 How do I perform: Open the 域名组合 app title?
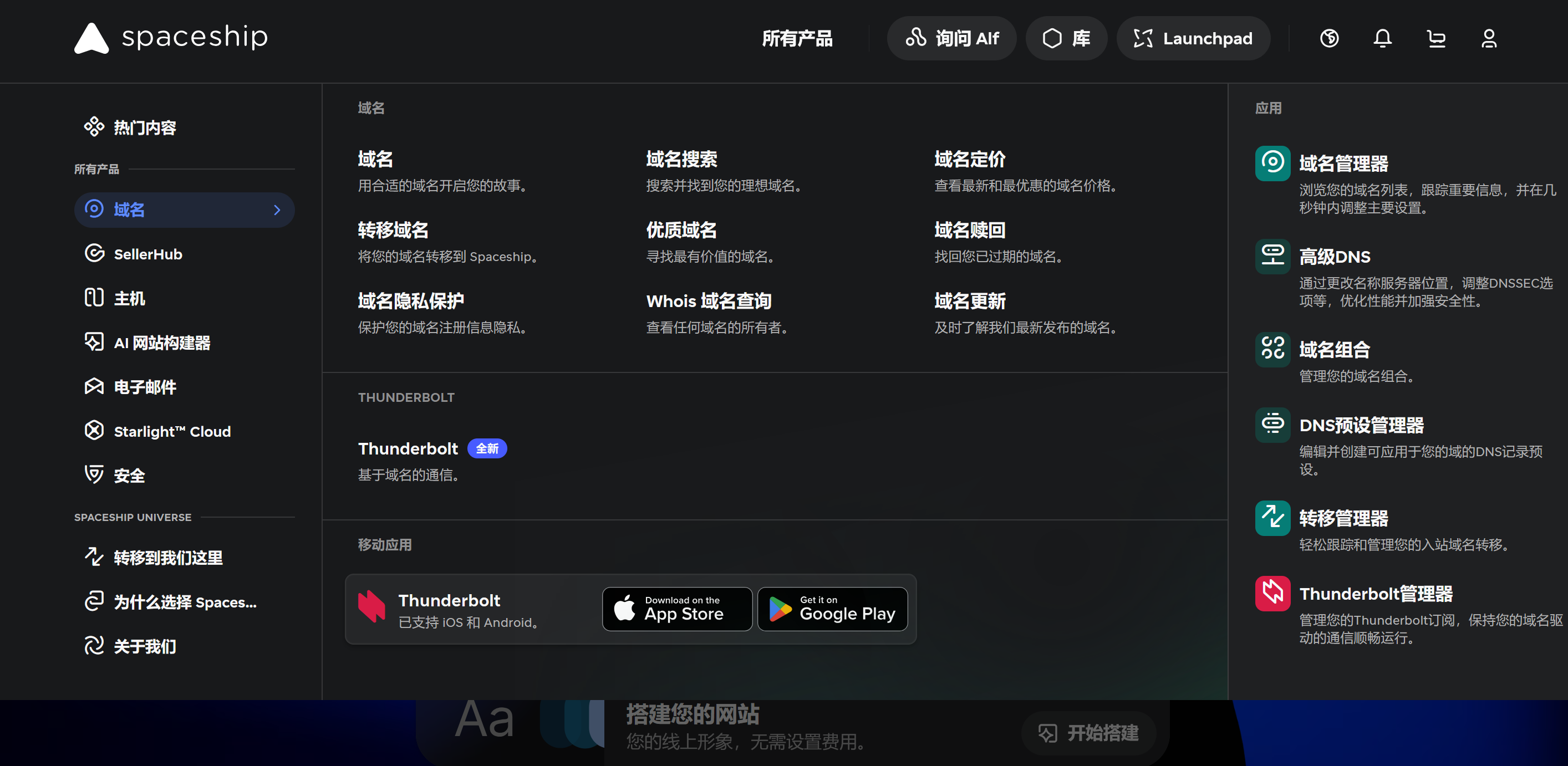click(1334, 349)
